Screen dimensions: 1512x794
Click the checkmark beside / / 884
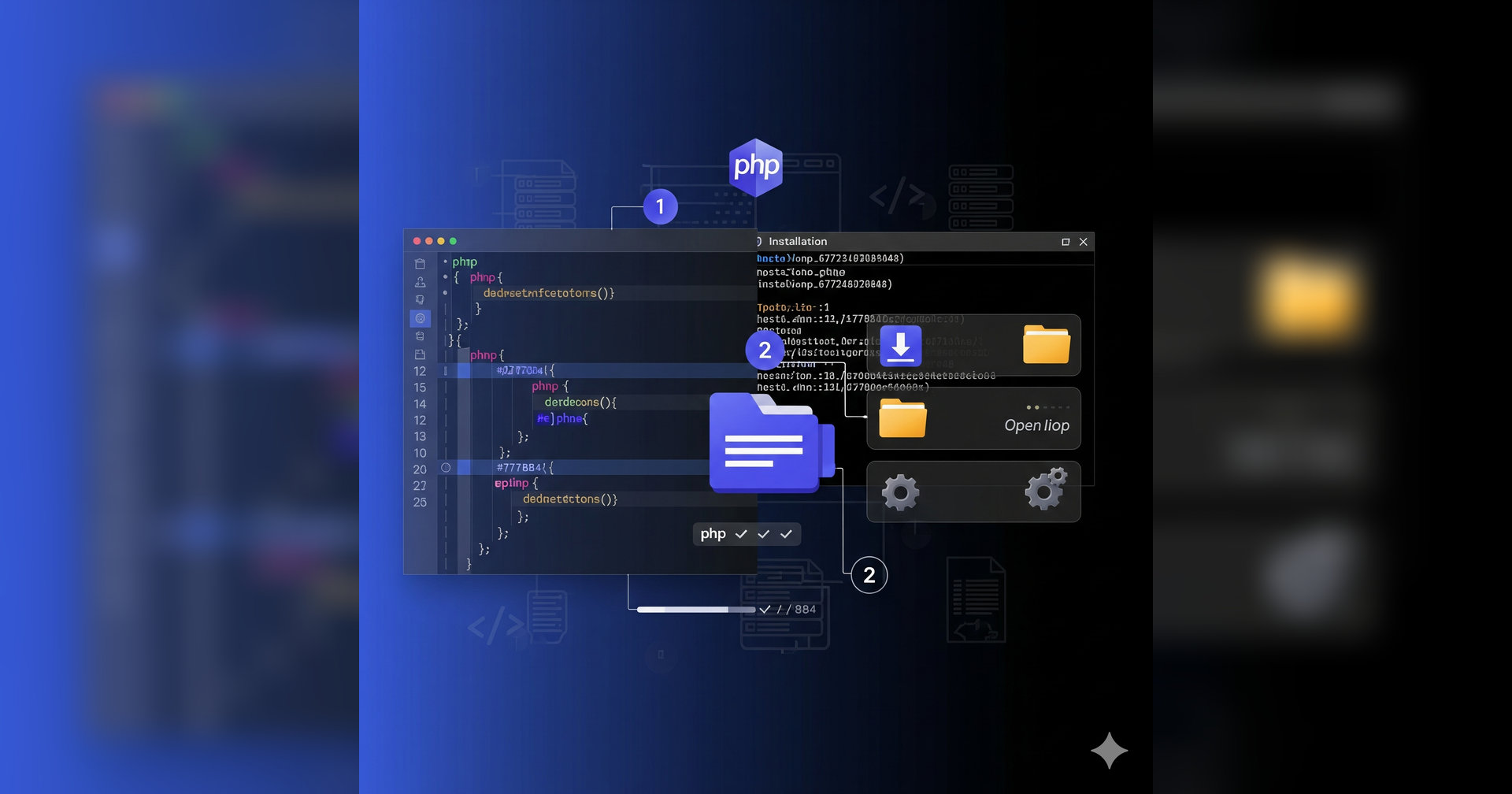(765, 610)
